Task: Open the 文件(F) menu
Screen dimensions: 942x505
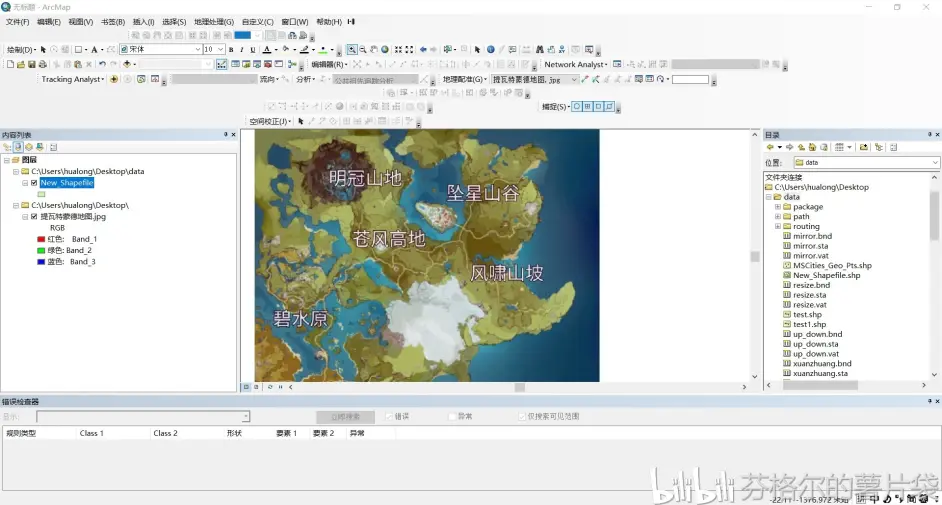Action: (17, 22)
